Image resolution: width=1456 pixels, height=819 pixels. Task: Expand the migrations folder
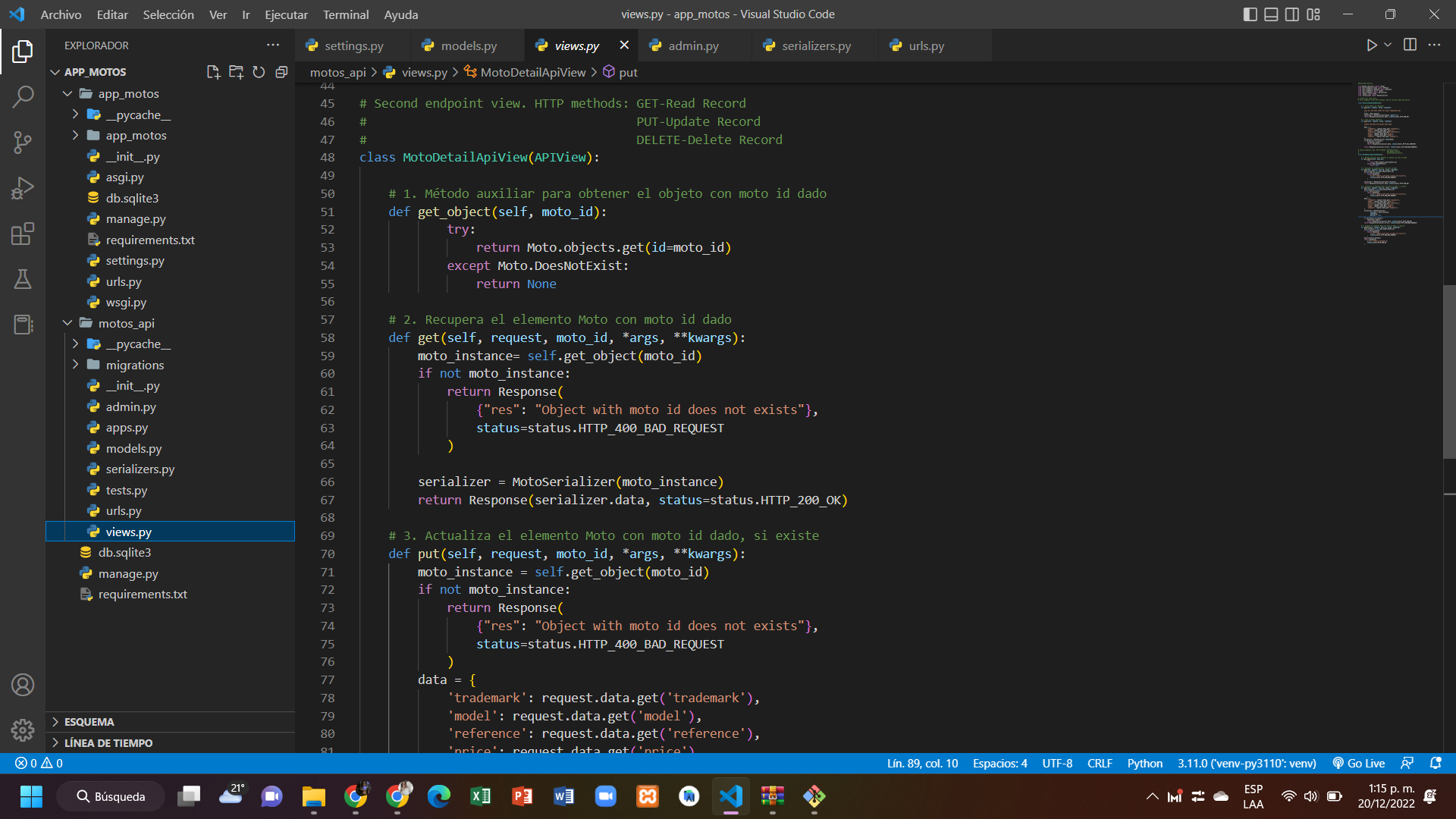[76, 365]
